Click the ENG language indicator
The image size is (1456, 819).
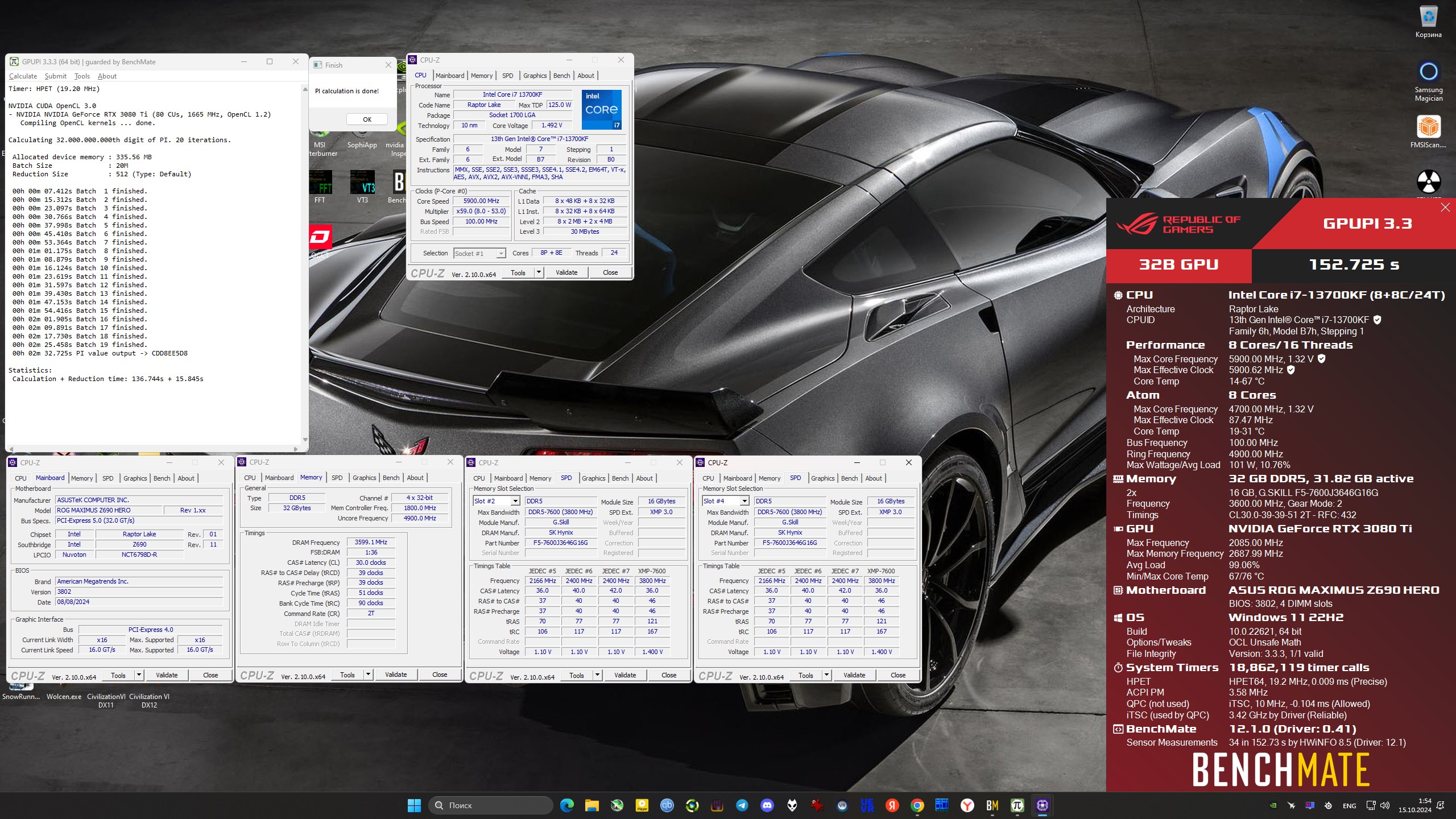1349,805
